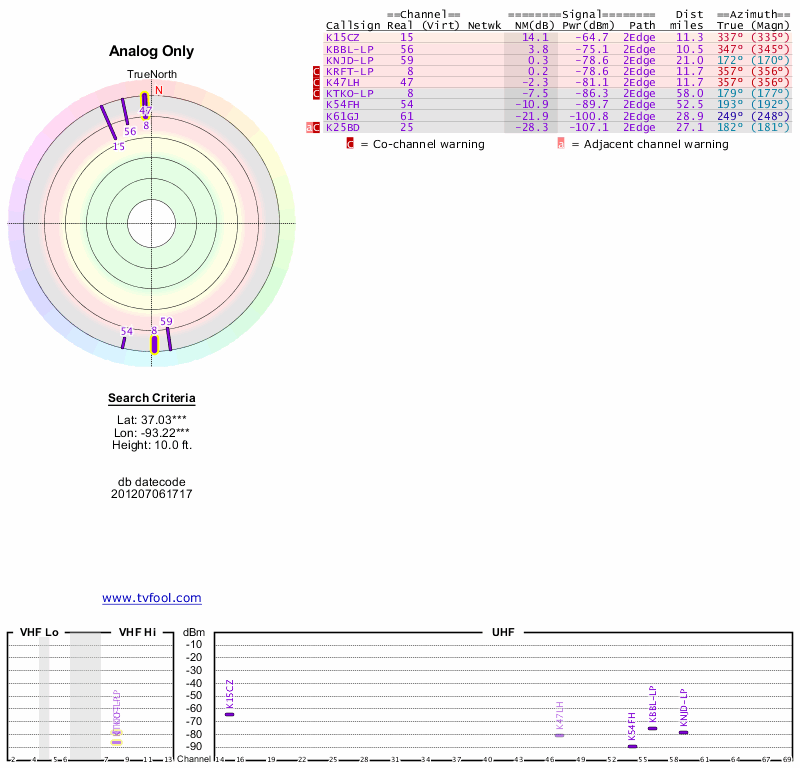800x768 pixels.
Task: Select channel 59 marker on radar plot
Action: [x=169, y=339]
